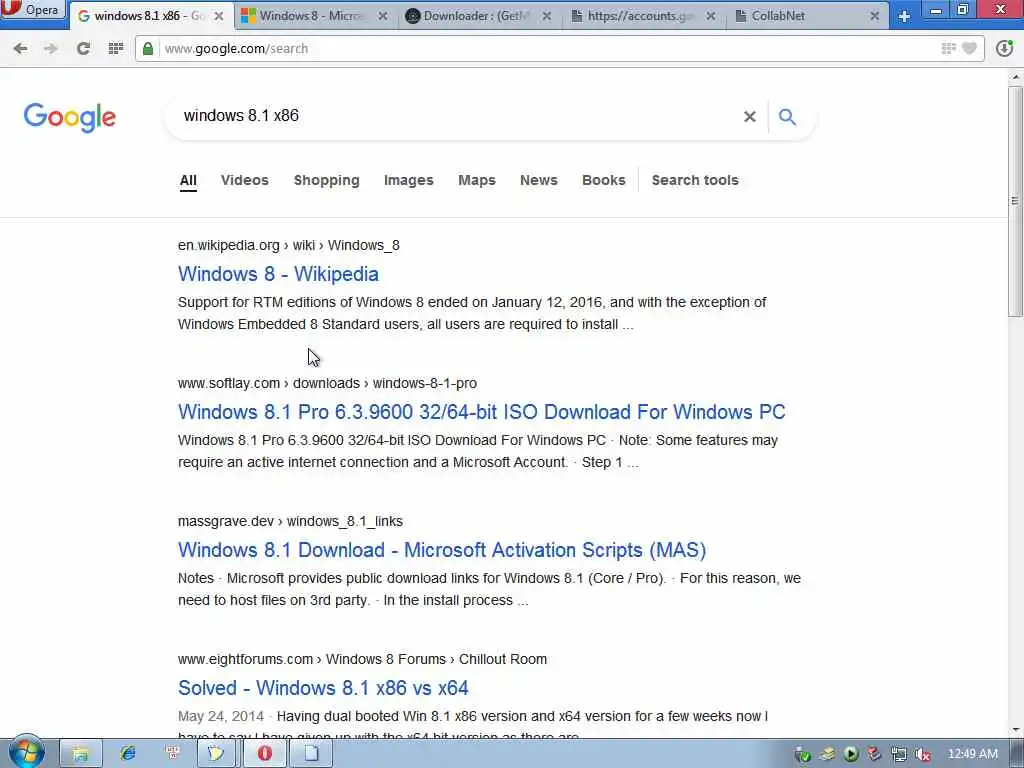Close the Downloader tab
Screen dimensions: 1024x768
(547, 16)
